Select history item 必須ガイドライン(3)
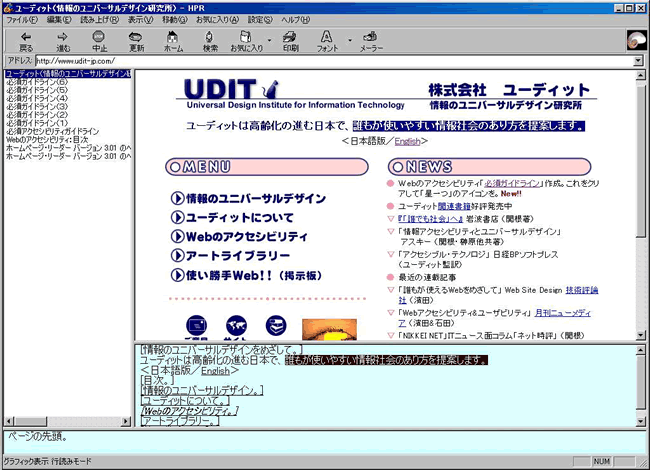 pyautogui.click(x=37, y=107)
